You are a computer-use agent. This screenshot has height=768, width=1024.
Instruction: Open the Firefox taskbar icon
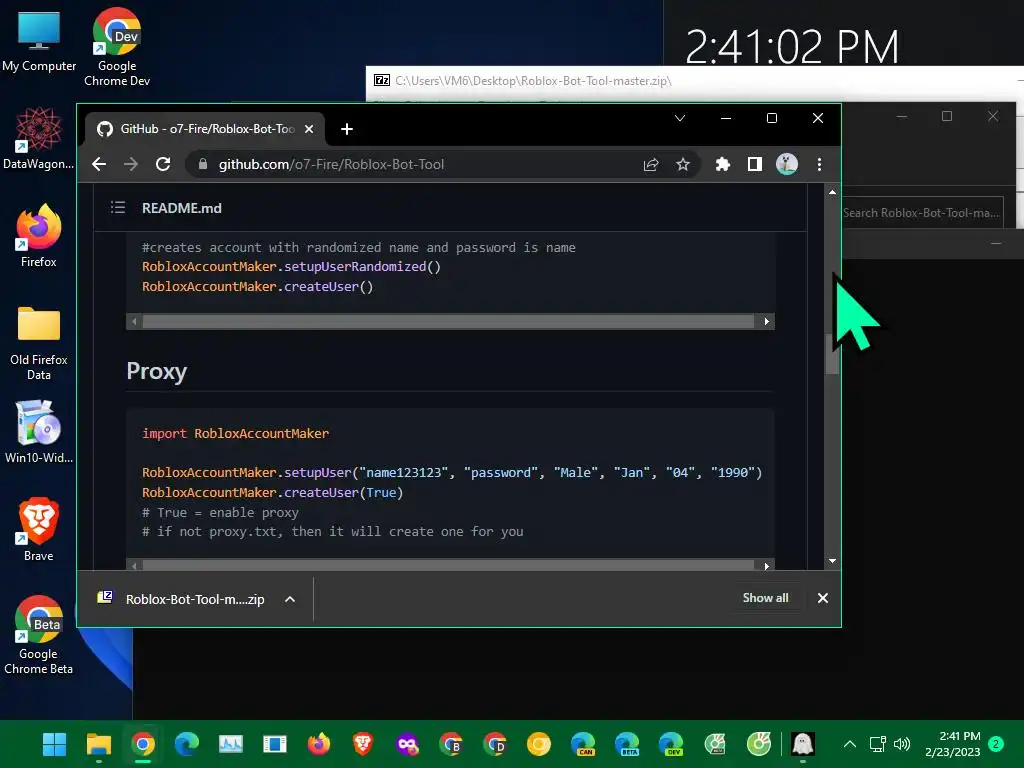(319, 744)
